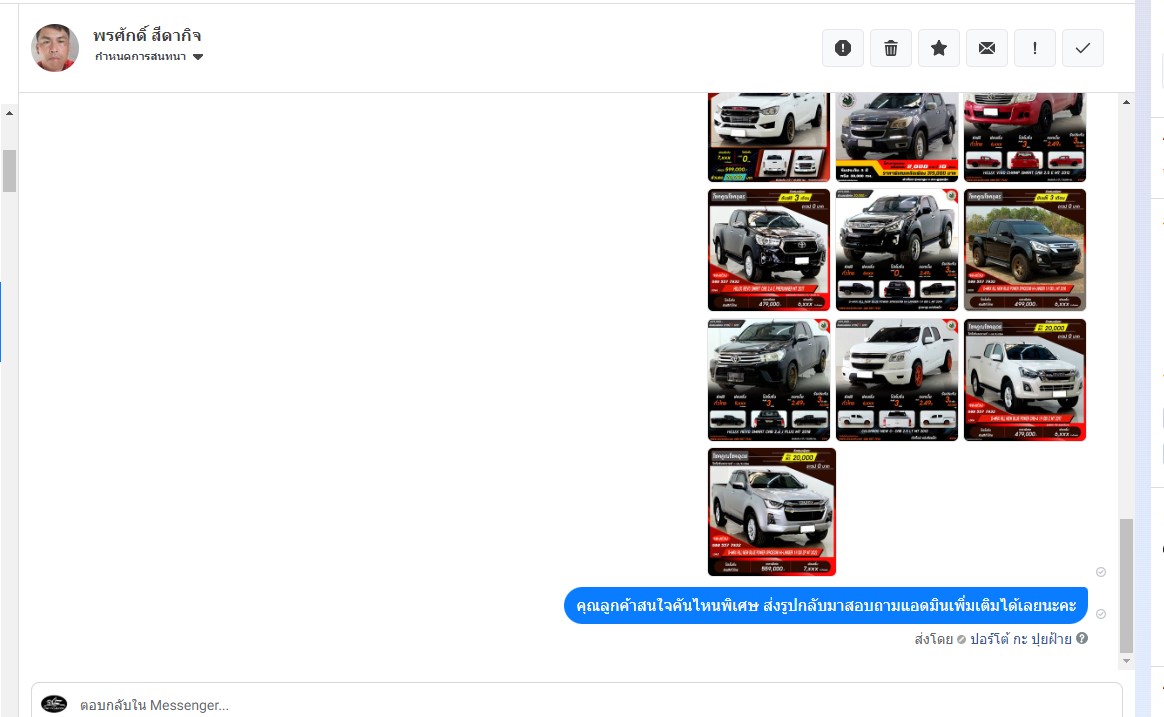Image resolution: width=1164 pixels, height=717 pixels.
Task: Click the blue sent message bubble
Action: point(825,606)
